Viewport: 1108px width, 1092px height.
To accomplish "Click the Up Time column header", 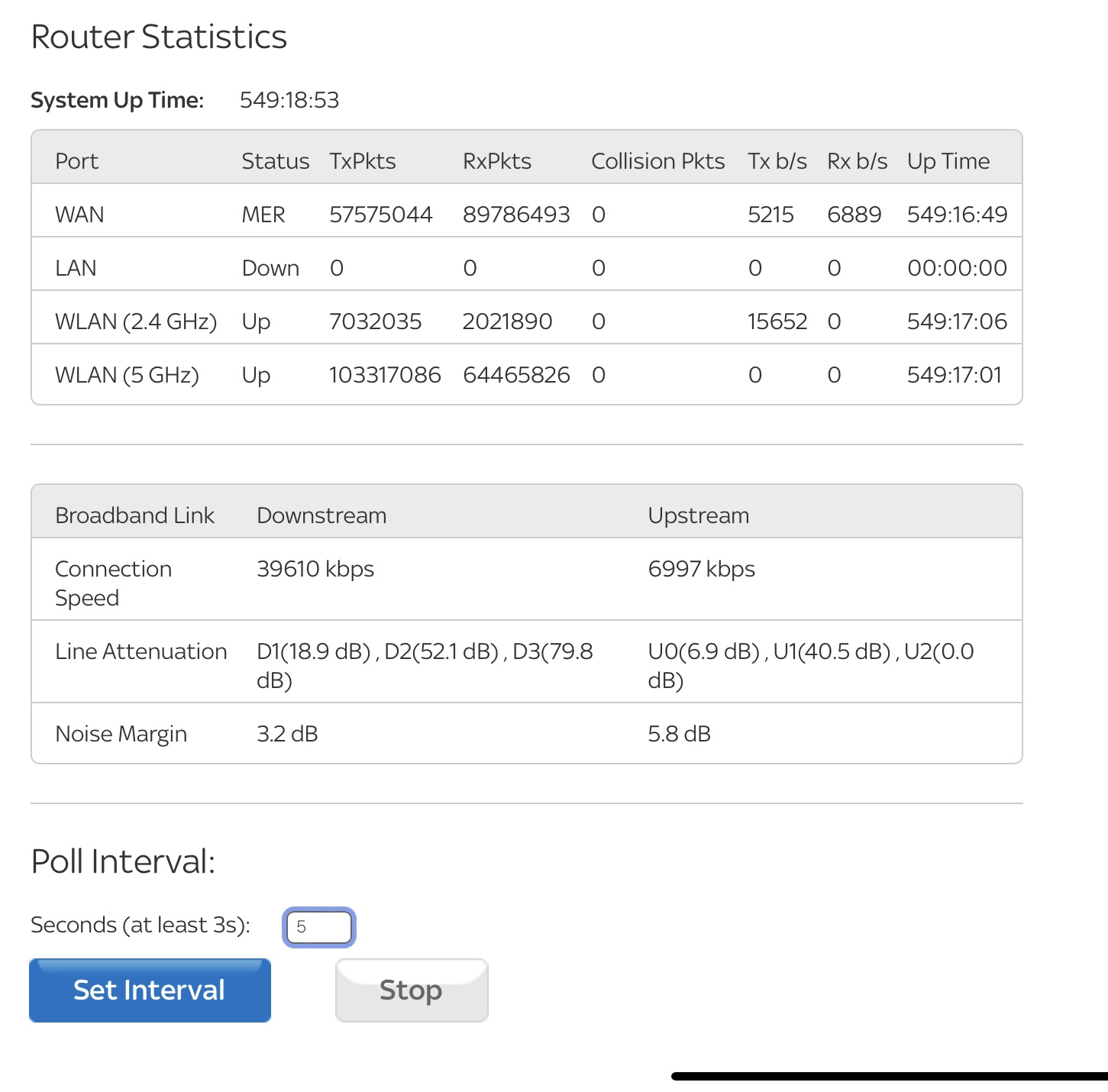I will pos(948,161).
